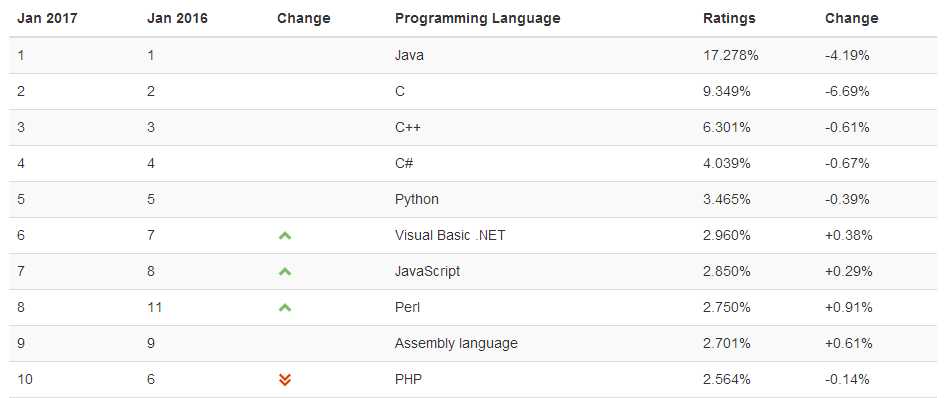Select Java's 17.278% rating cell
This screenshot has width=946, height=398.
[x=731, y=55]
